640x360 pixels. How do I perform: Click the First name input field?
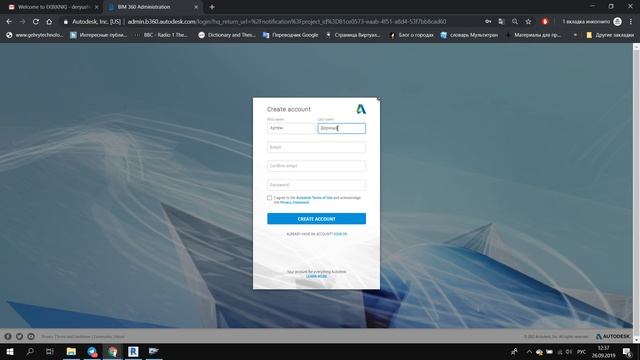coord(291,128)
